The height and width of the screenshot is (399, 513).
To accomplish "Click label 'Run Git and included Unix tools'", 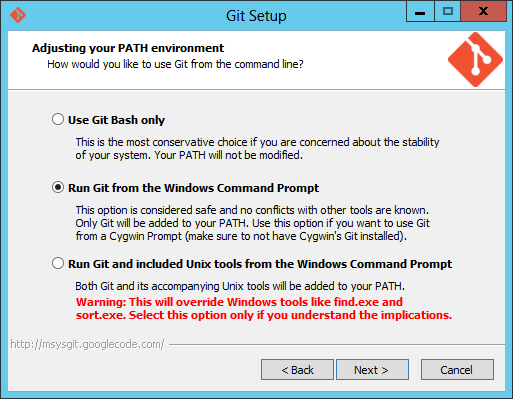I will (x=260, y=264).
